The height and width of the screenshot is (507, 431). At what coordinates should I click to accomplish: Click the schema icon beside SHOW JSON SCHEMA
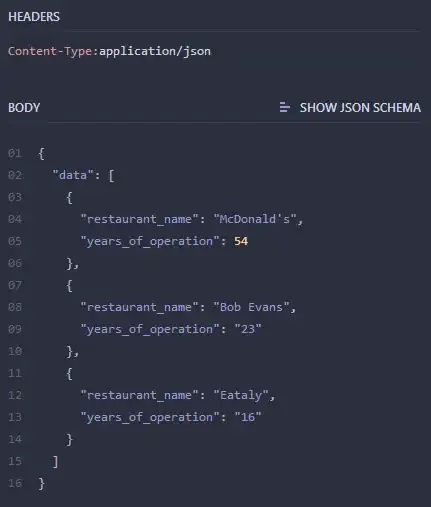pos(284,107)
